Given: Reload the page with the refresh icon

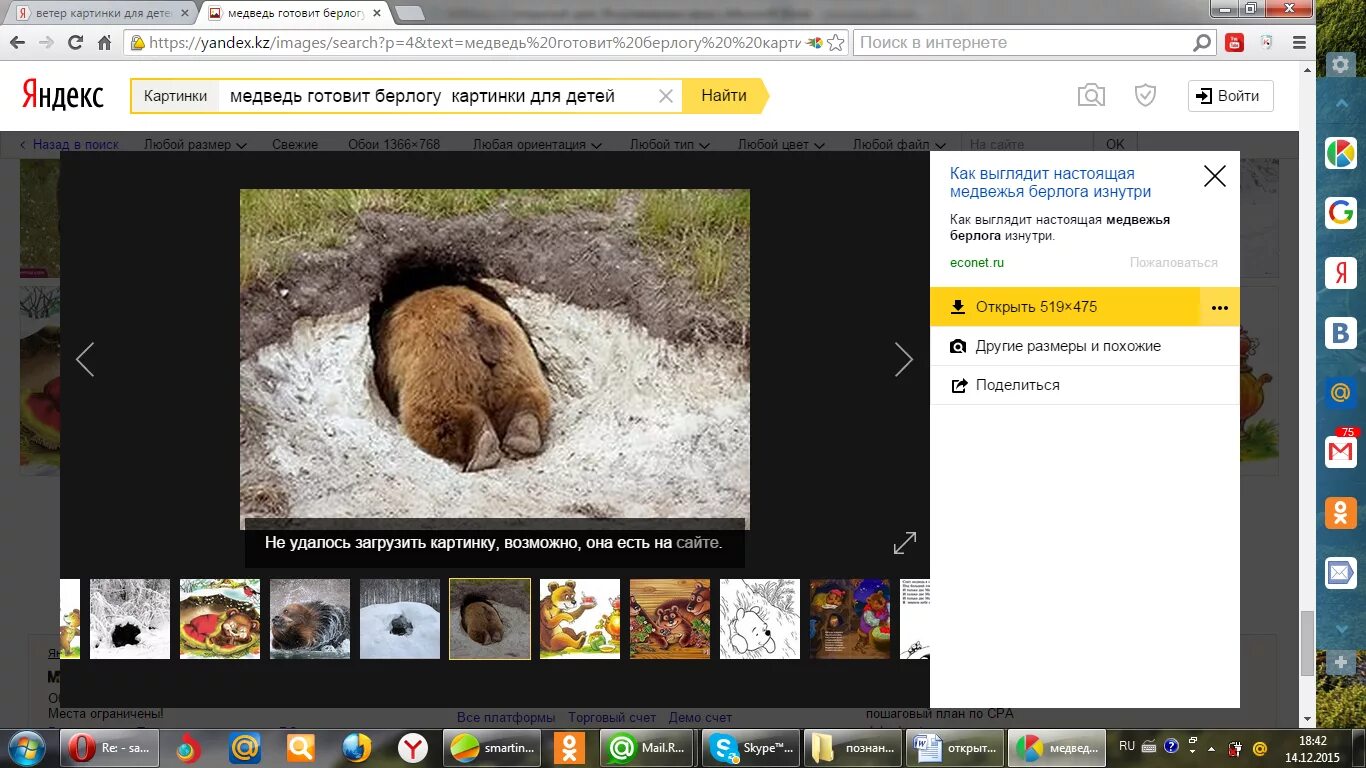Looking at the screenshot, I should point(75,43).
